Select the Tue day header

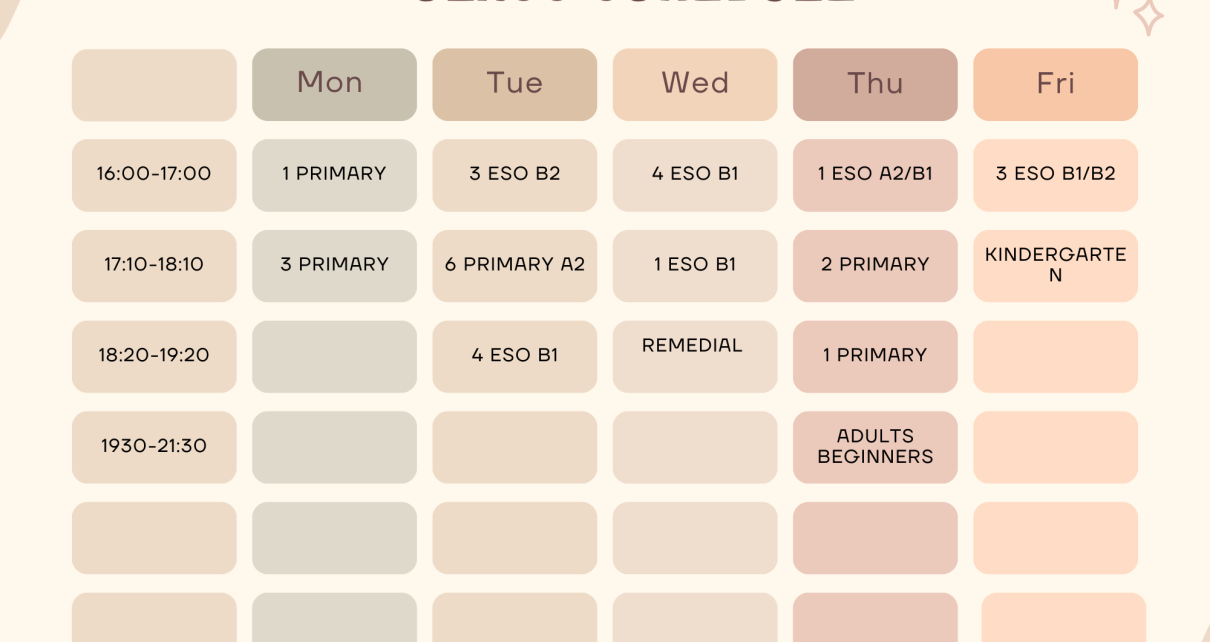click(514, 84)
